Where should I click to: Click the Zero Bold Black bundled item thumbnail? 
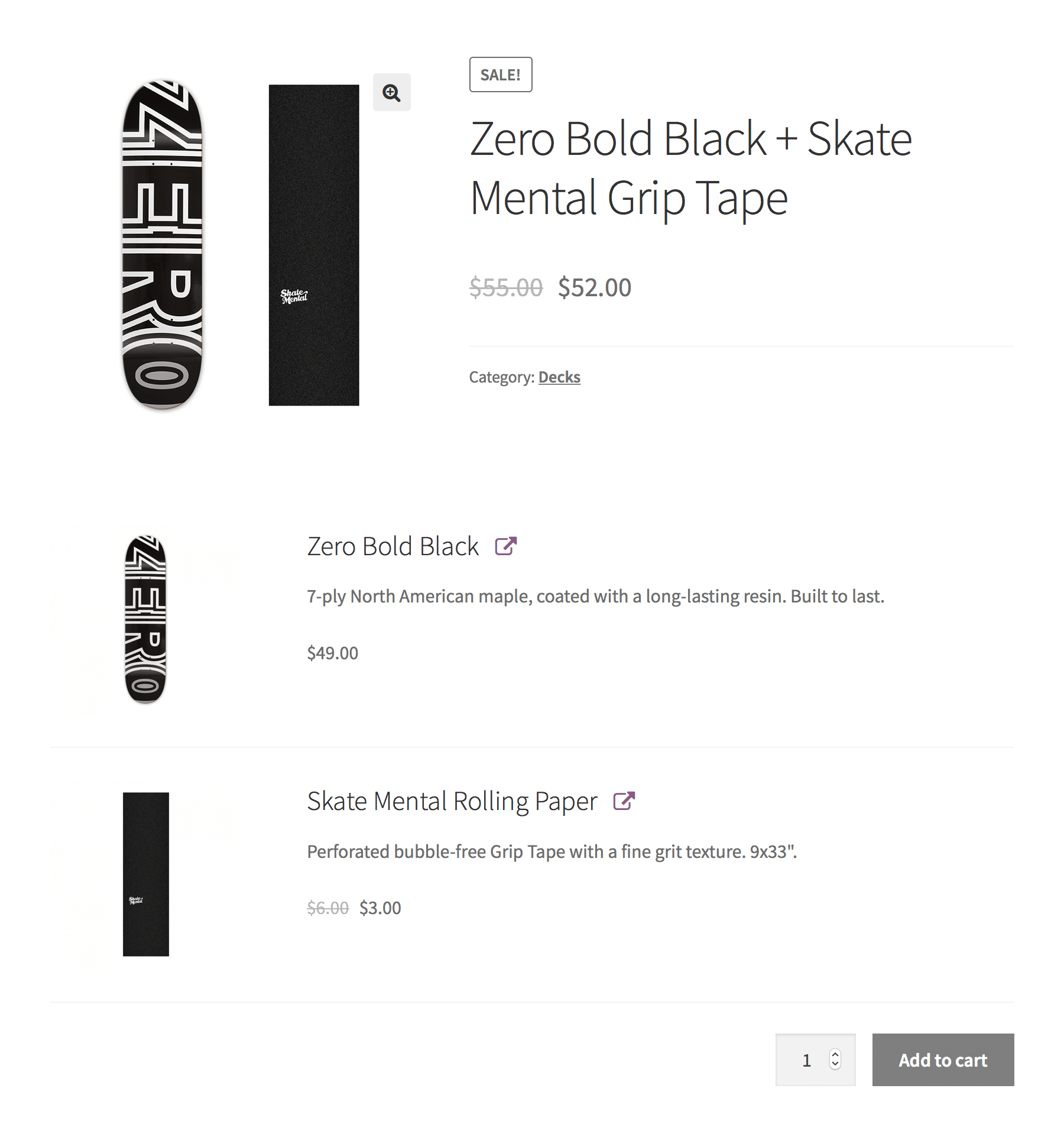(x=145, y=619)
